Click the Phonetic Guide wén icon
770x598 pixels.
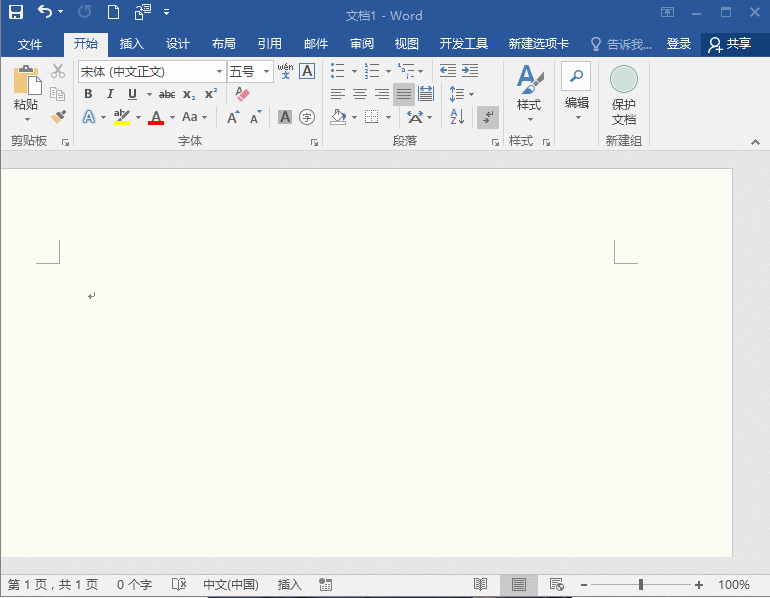[285, 71]
